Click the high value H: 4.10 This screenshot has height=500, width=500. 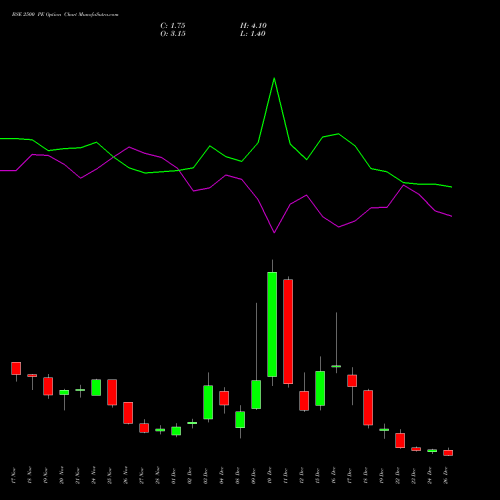(x=253, y=26)
